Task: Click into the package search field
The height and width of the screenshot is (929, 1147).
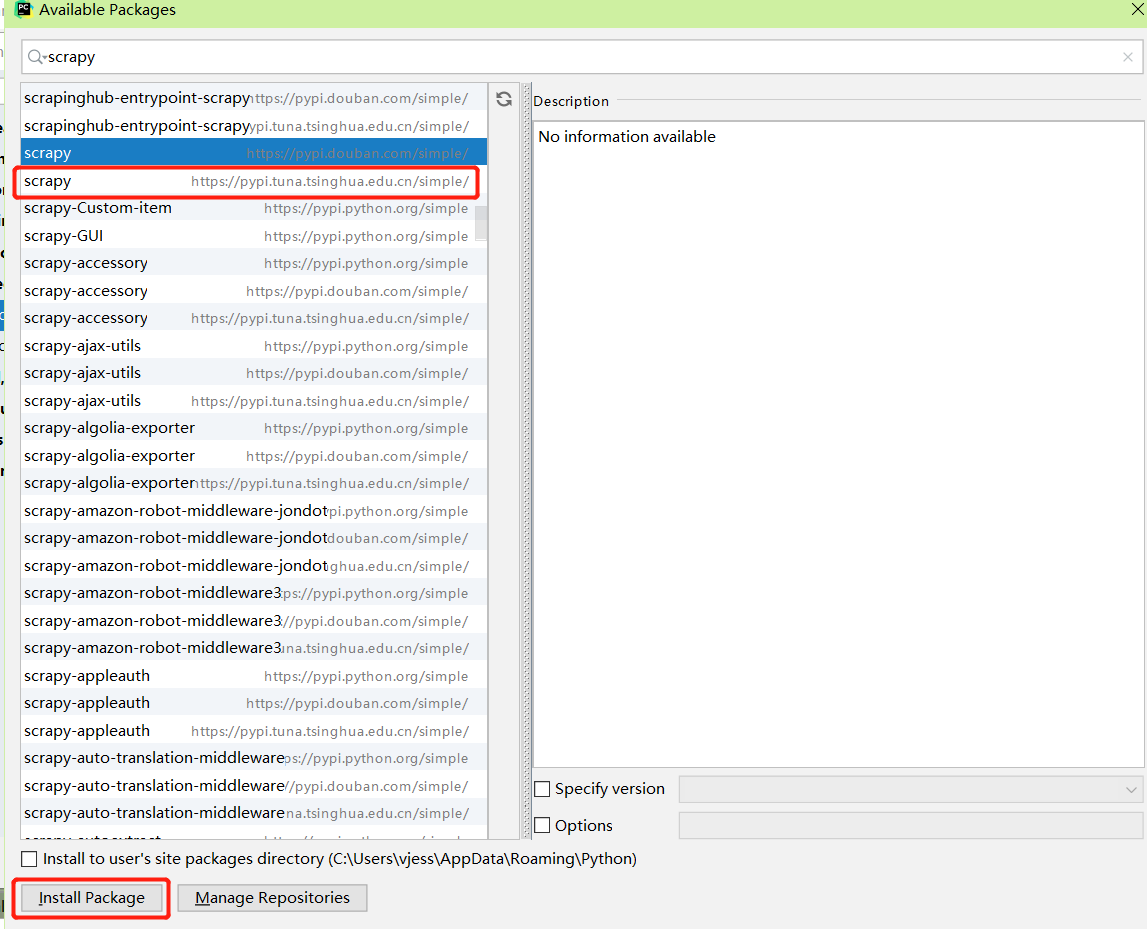Action: coord(582,57)
